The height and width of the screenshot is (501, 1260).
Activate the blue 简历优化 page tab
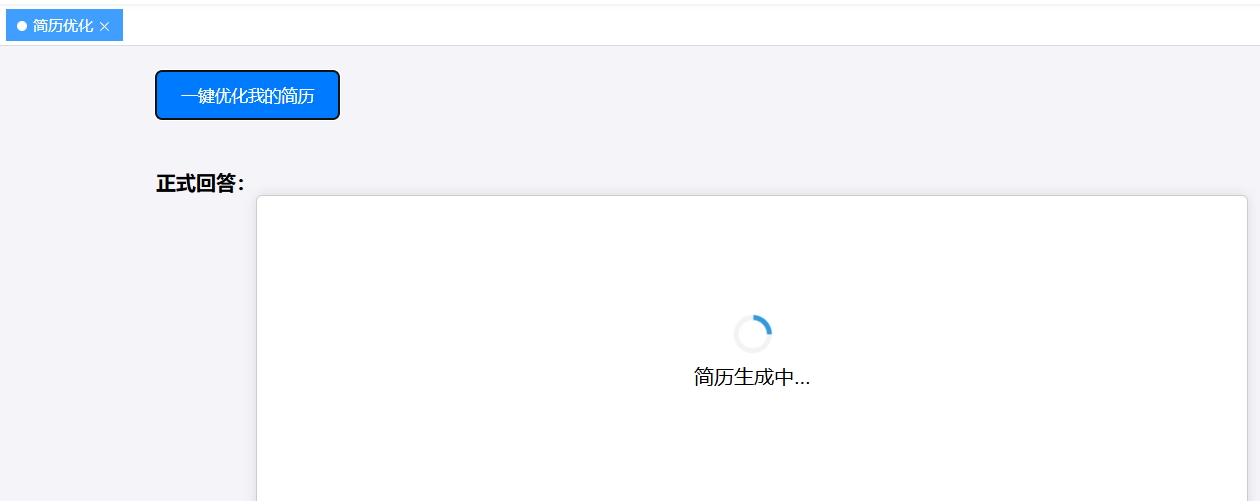(64, 25)
